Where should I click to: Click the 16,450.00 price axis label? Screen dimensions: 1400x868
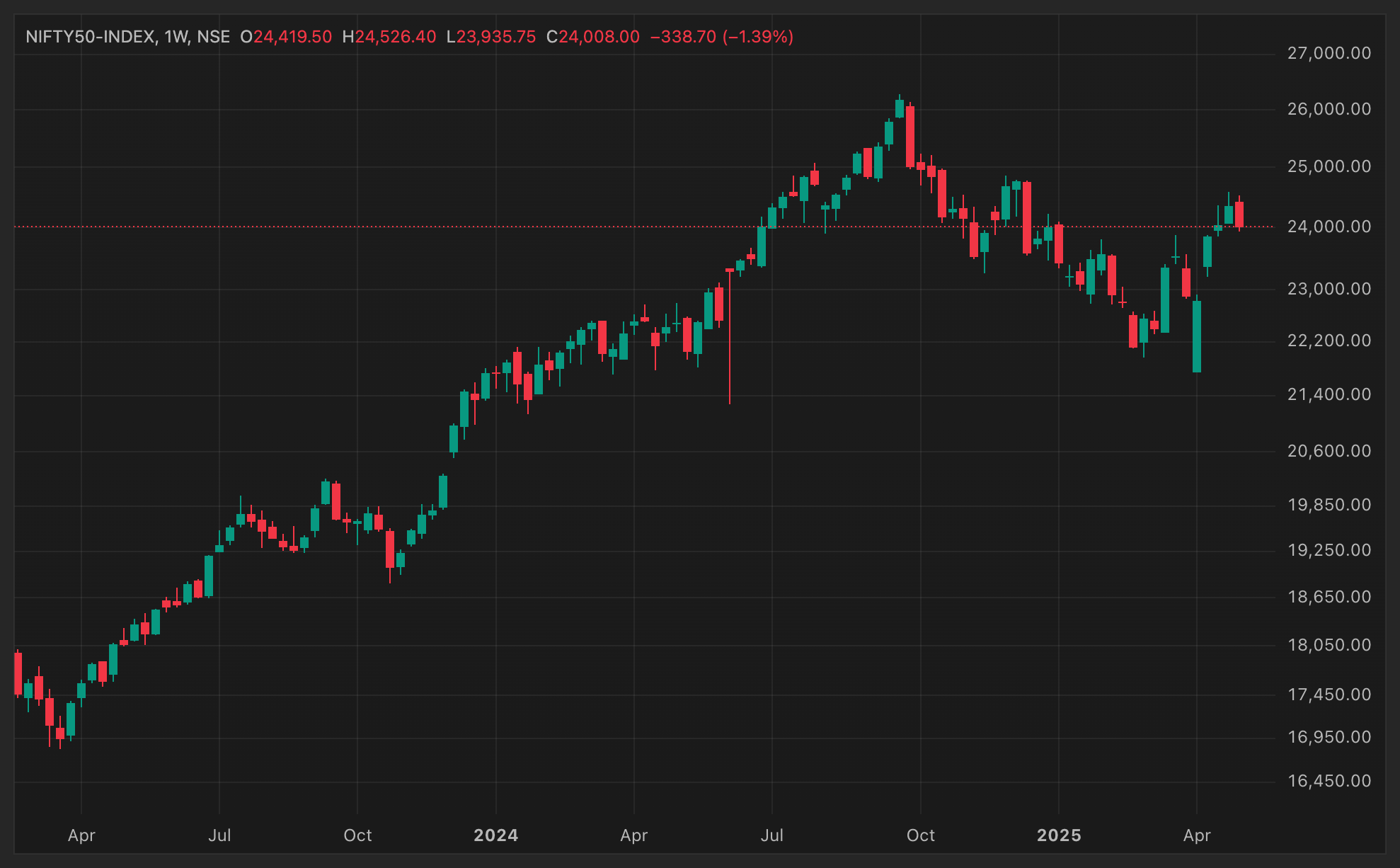(x=1329, y=781)
